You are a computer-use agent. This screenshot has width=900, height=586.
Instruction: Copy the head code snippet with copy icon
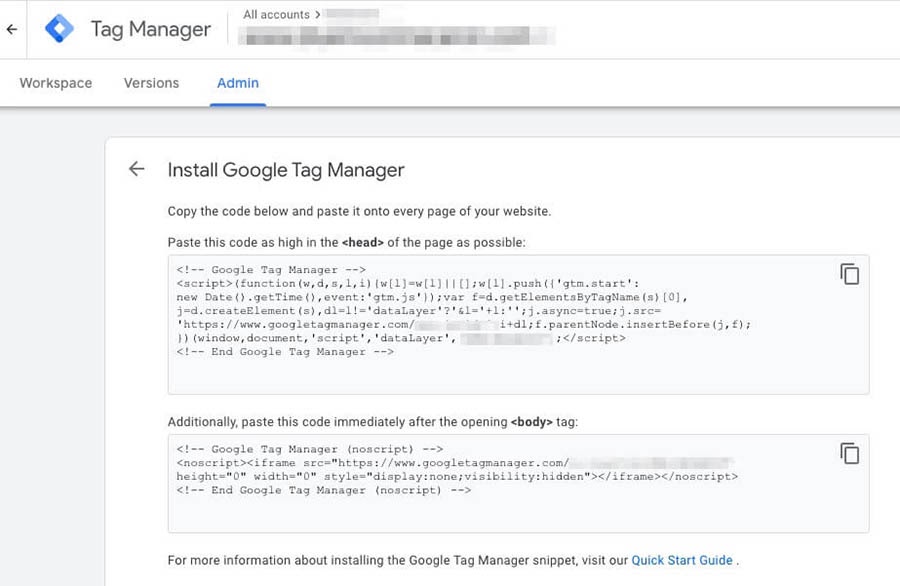tap(849, 274)
